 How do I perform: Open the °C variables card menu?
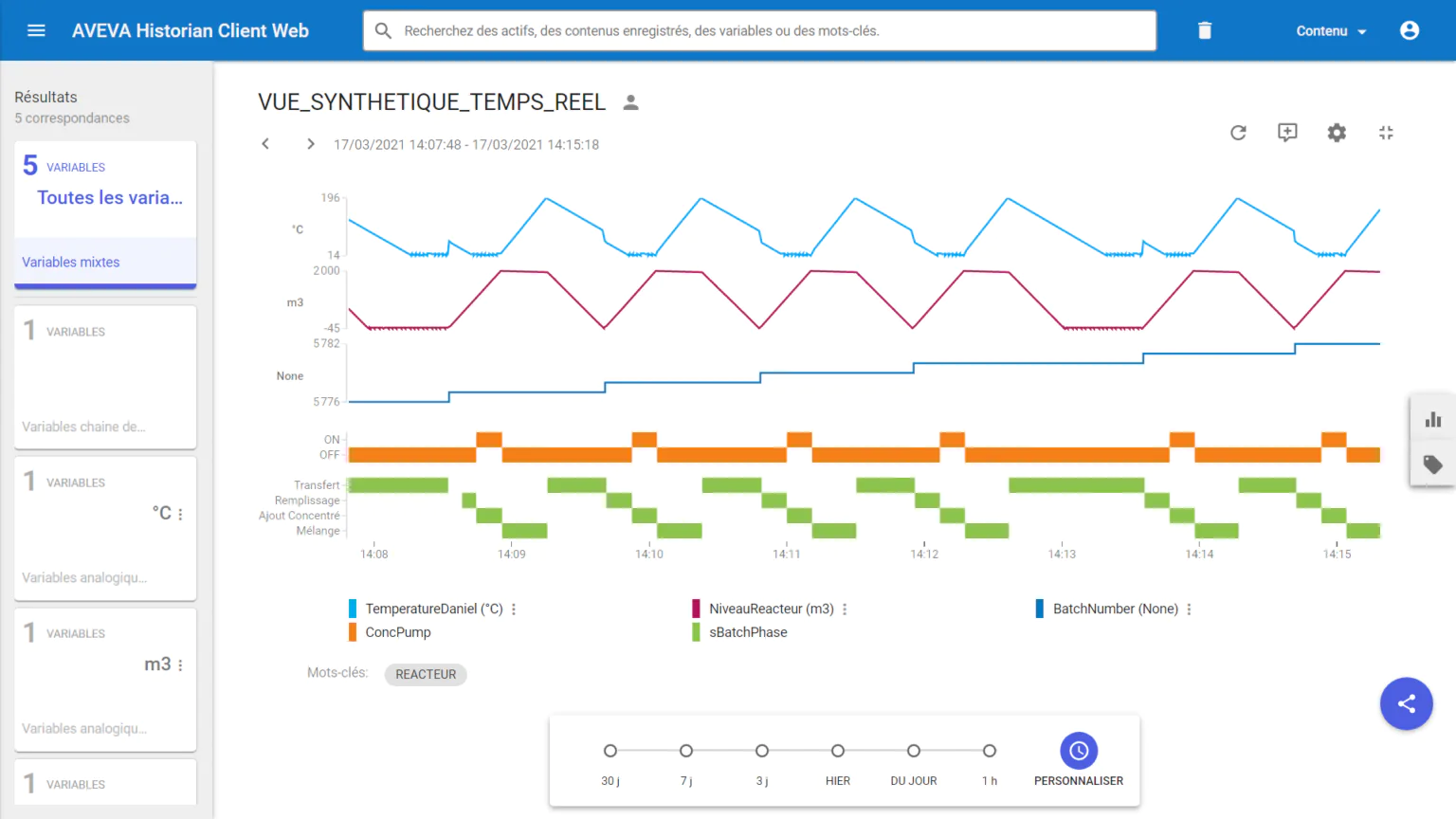(x=180, y=514)
